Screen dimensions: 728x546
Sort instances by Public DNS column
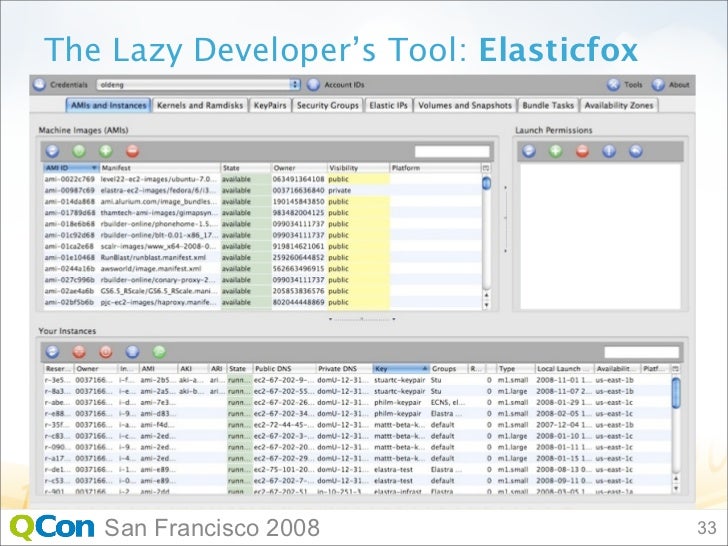point(284,369)
